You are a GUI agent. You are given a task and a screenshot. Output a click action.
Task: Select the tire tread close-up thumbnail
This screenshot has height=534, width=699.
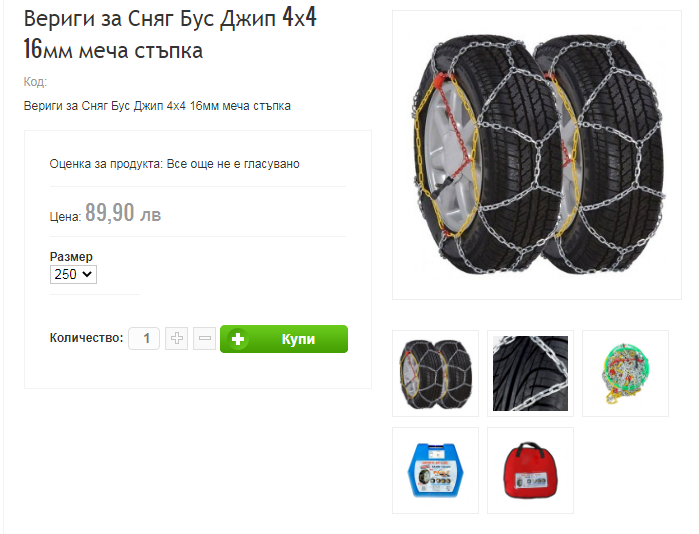[530, 374]
